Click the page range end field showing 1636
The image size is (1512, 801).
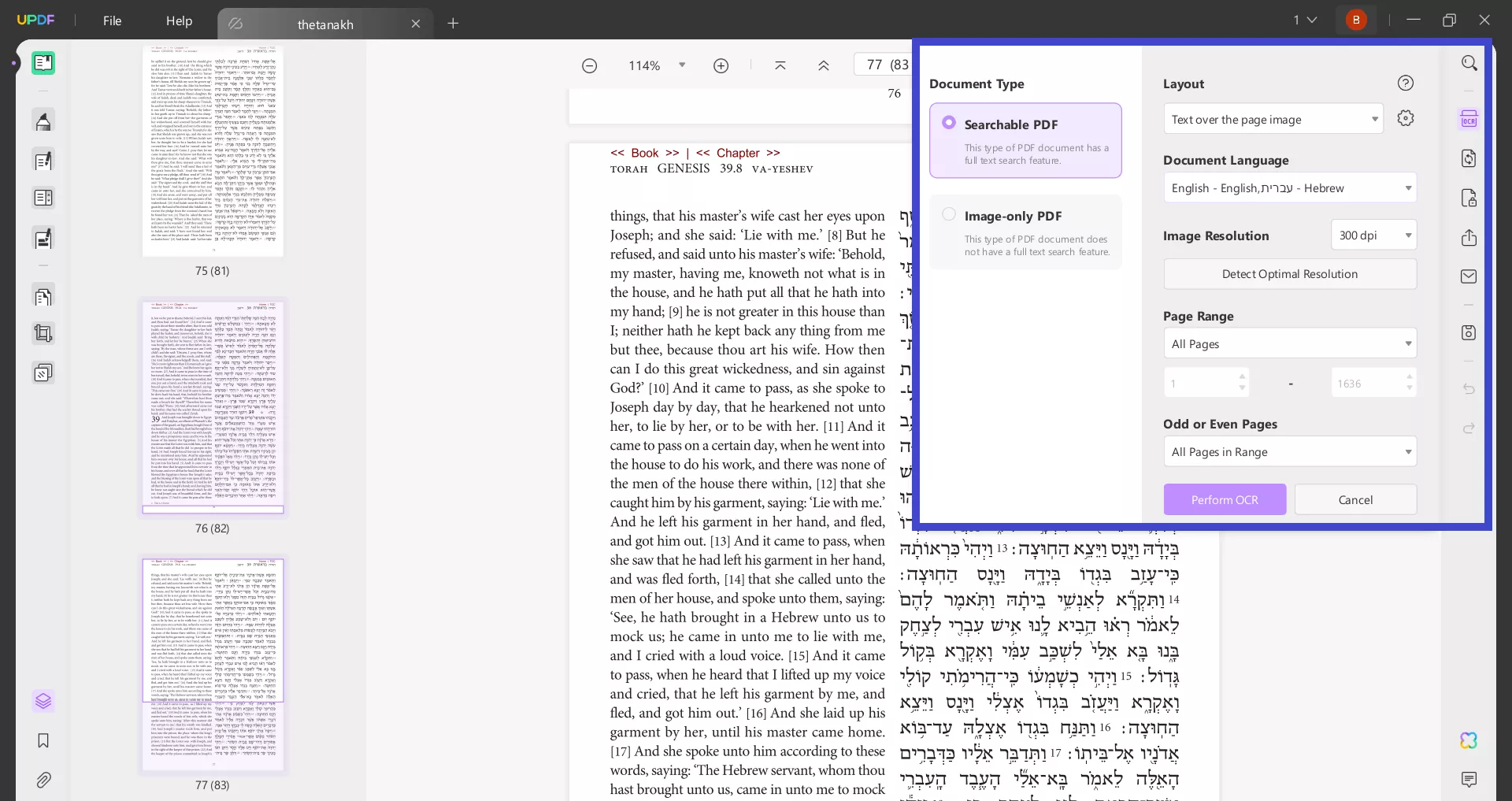coord(1373,384)
